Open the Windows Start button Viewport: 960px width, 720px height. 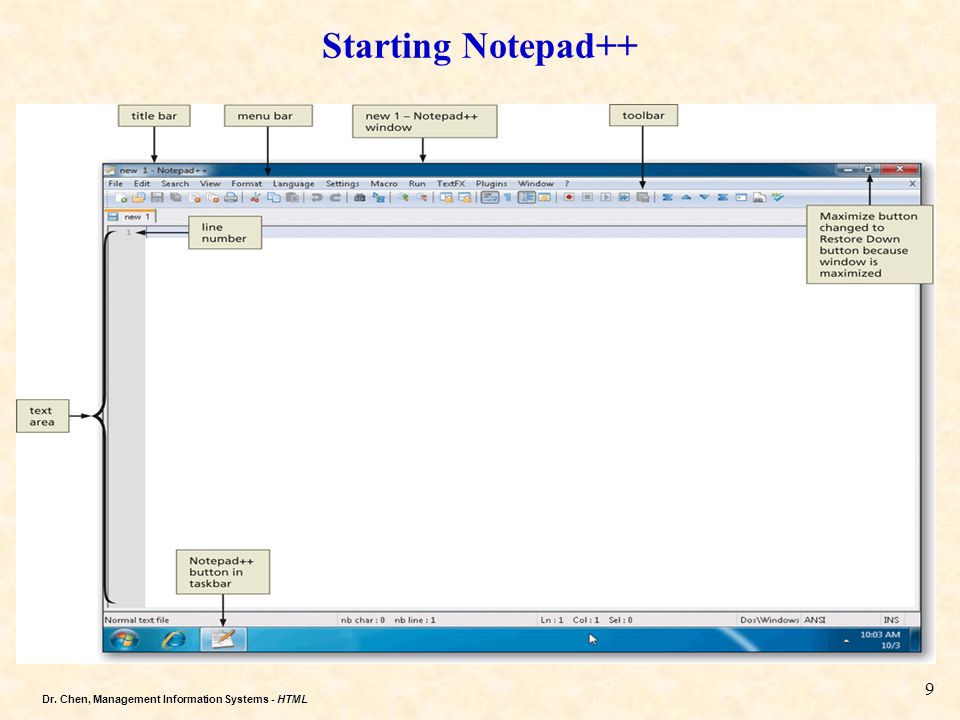124,640
